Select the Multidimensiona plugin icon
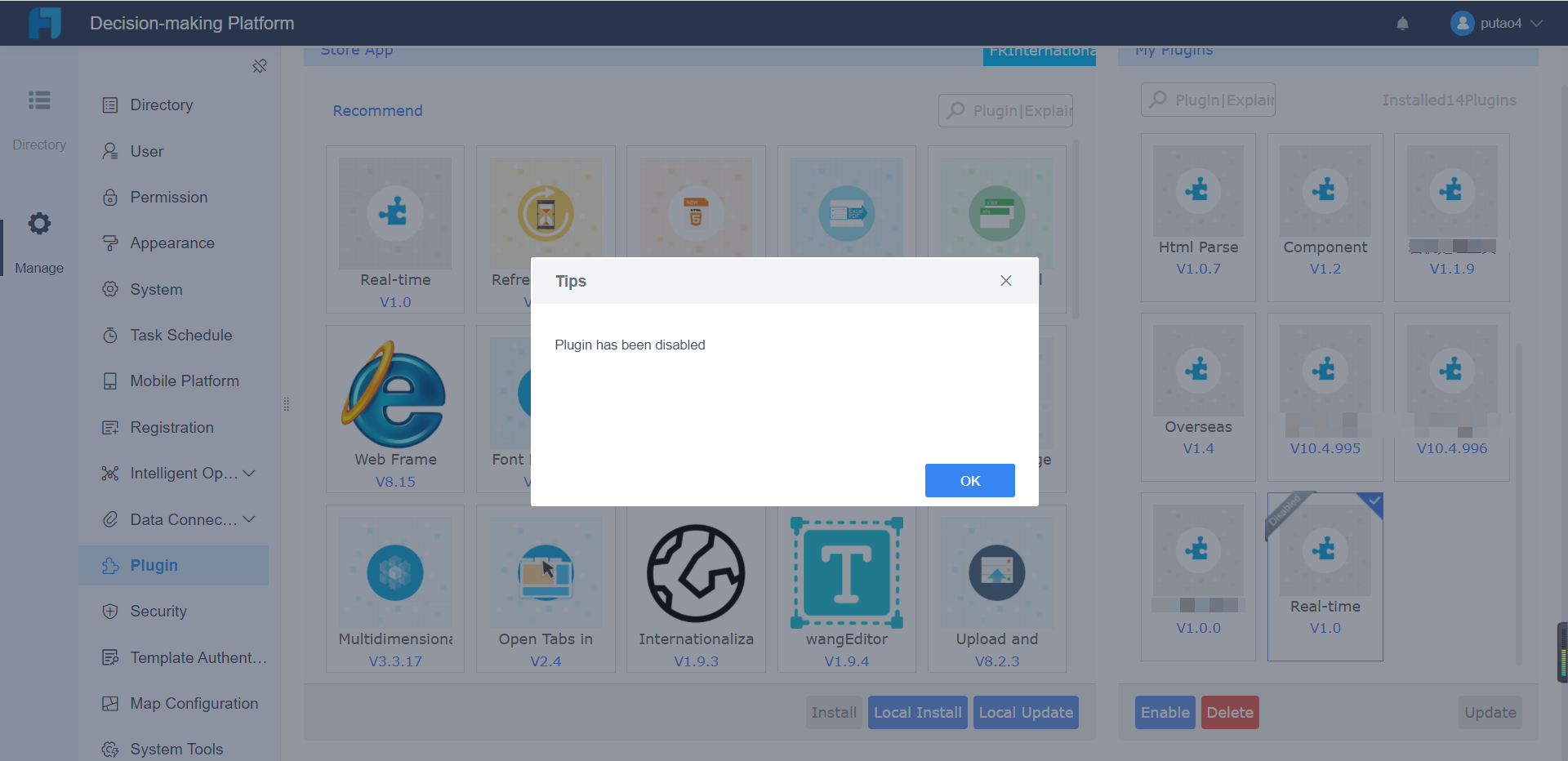 (395, 572)
